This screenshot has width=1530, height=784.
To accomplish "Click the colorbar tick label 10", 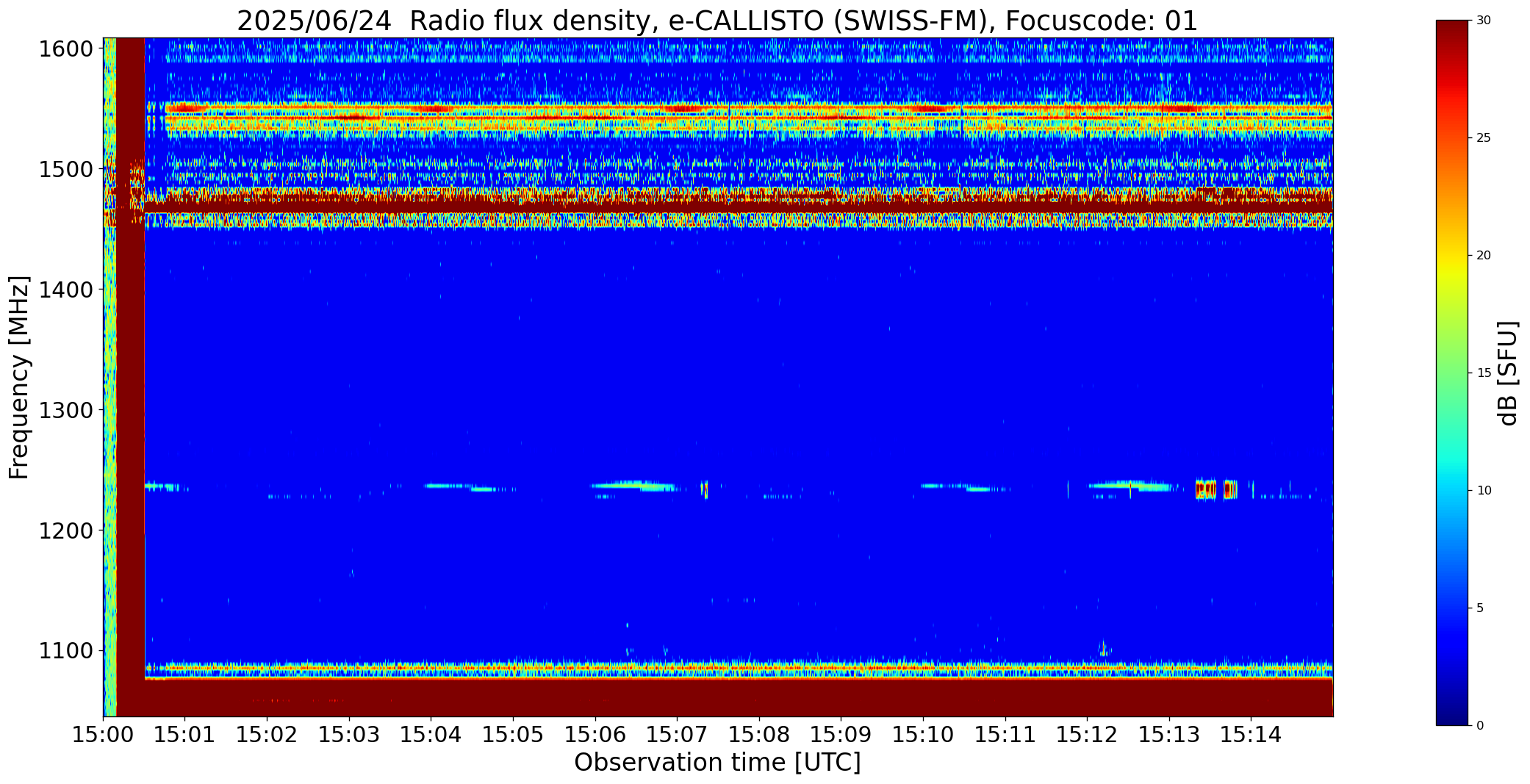I will (x=1484, y=491).
